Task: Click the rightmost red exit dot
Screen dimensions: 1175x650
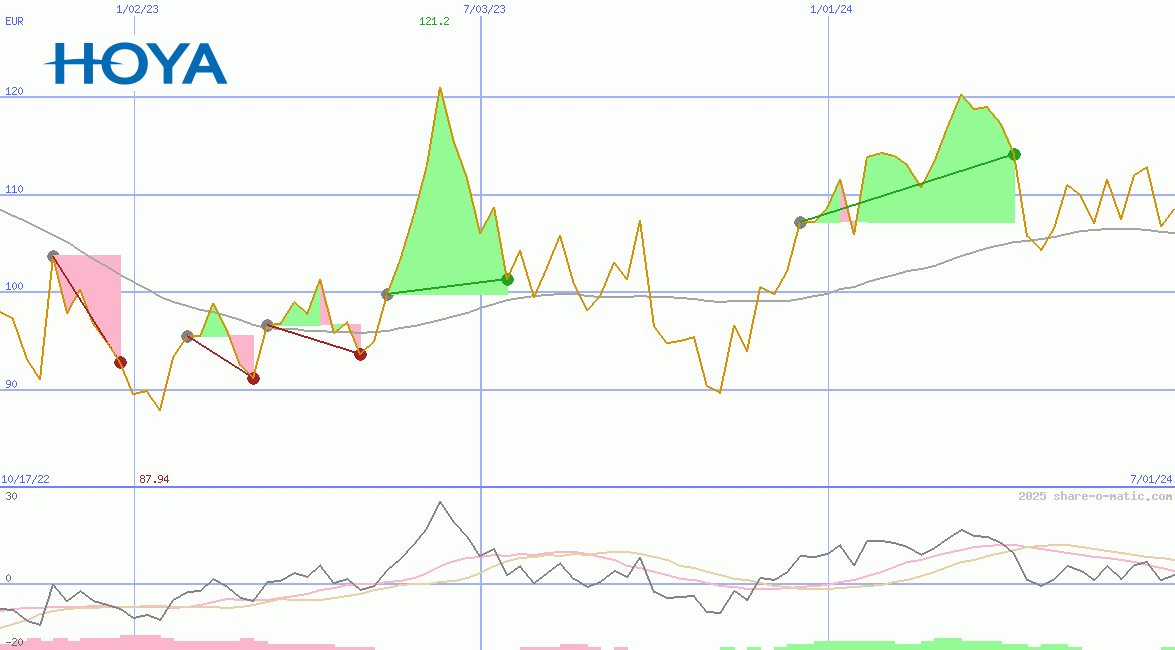Action: (360, 354)
